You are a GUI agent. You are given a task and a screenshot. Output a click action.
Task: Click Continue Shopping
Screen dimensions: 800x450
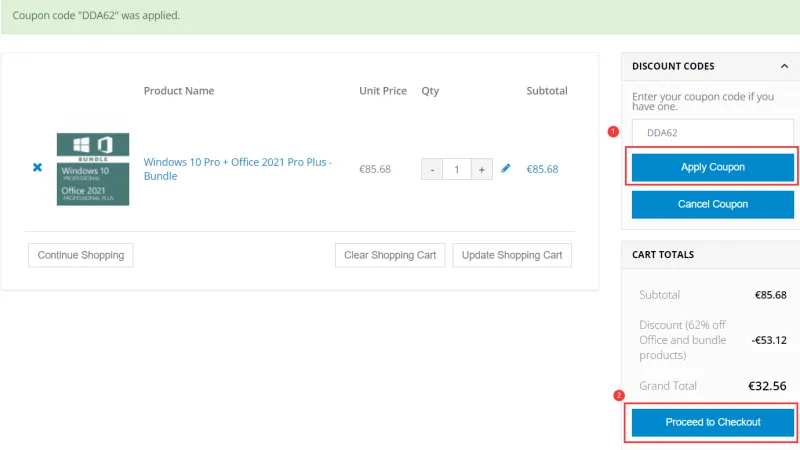(x=80, y=255)
